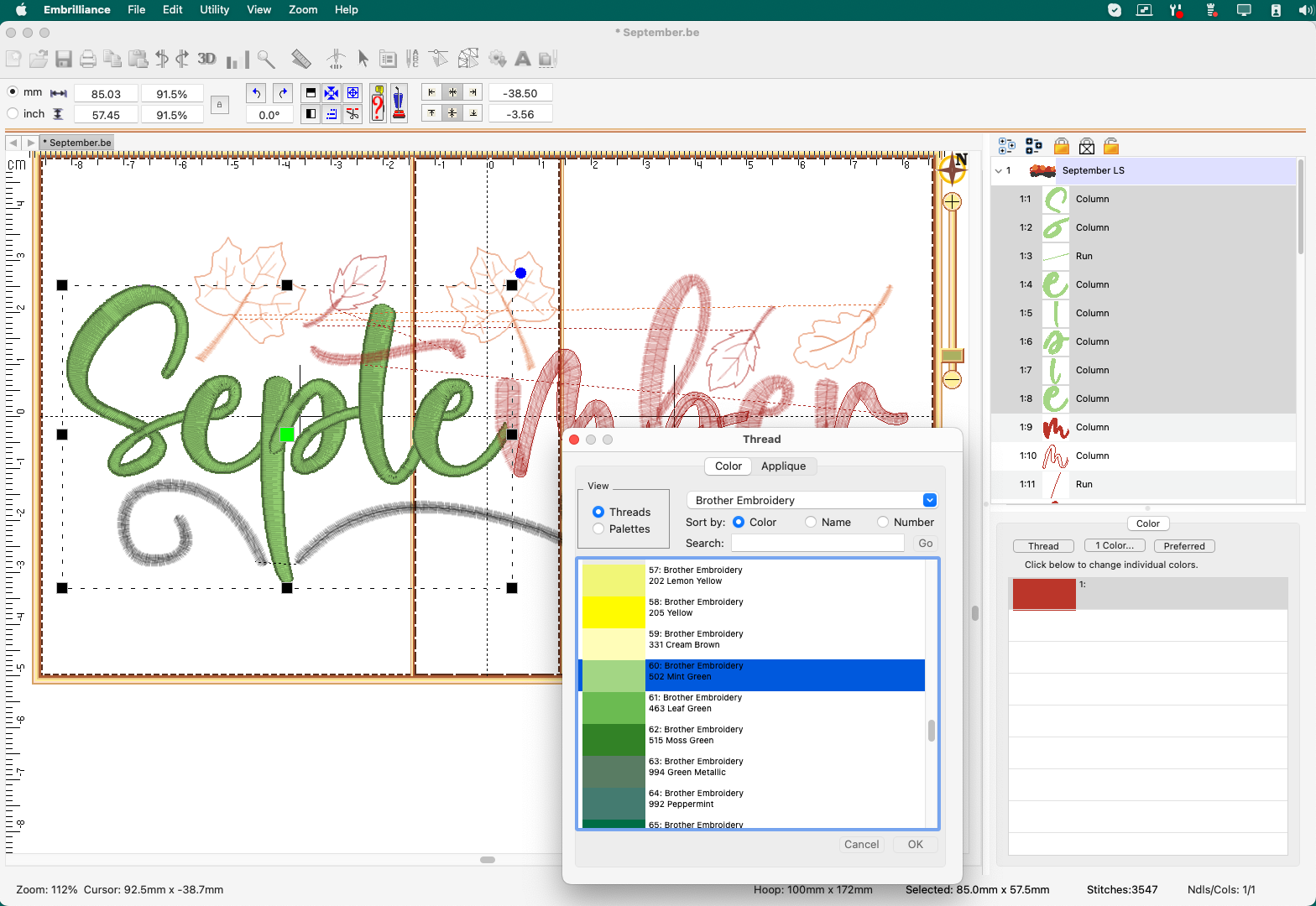Viewport: 1316px width, 906px height.
Task: Sort threads by Name
Action: click(811, 522)
